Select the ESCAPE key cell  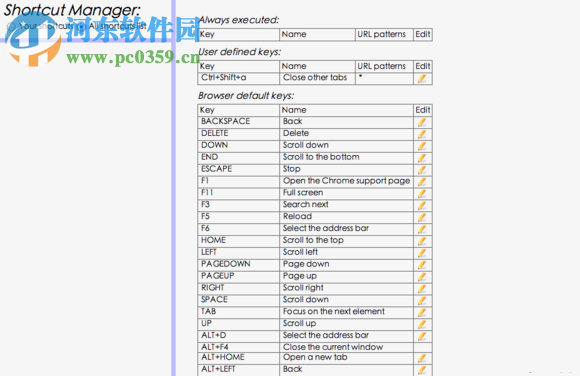click(239, 169)
